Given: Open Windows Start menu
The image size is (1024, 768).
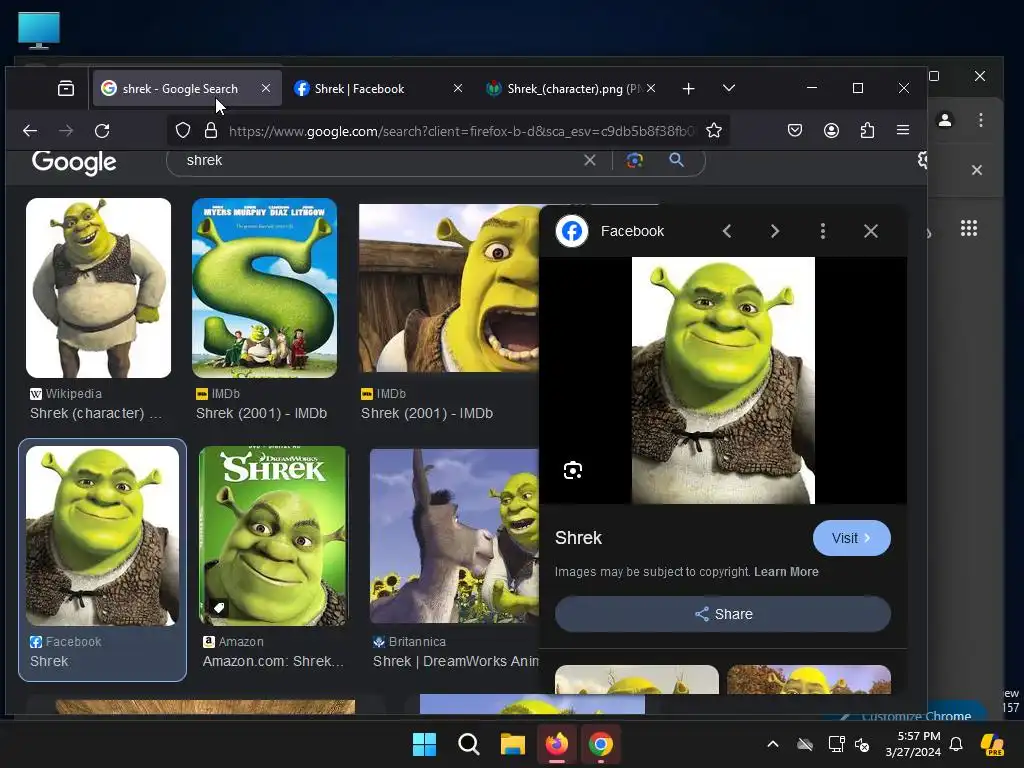Looking at the screenshot, I should click(424, 744).
